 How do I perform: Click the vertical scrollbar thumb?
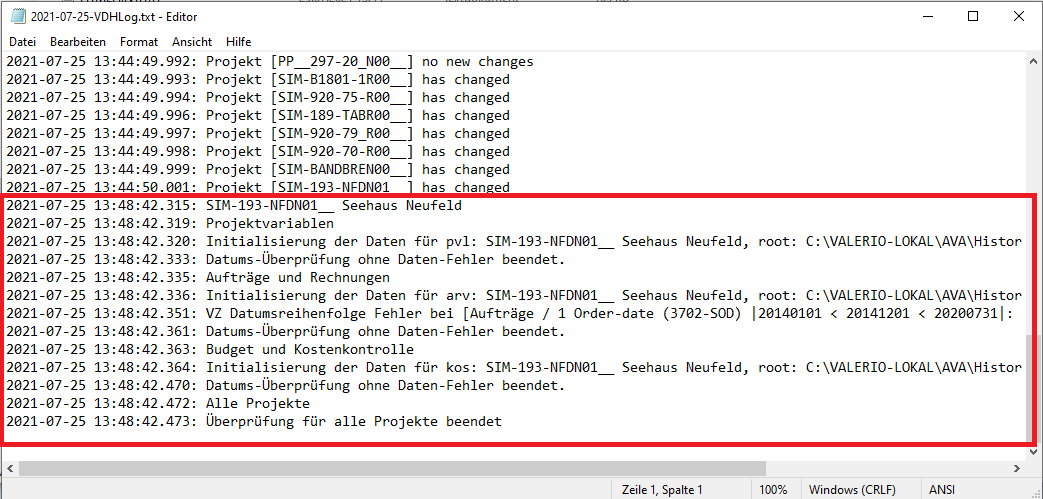click(x=1033, y=388)
